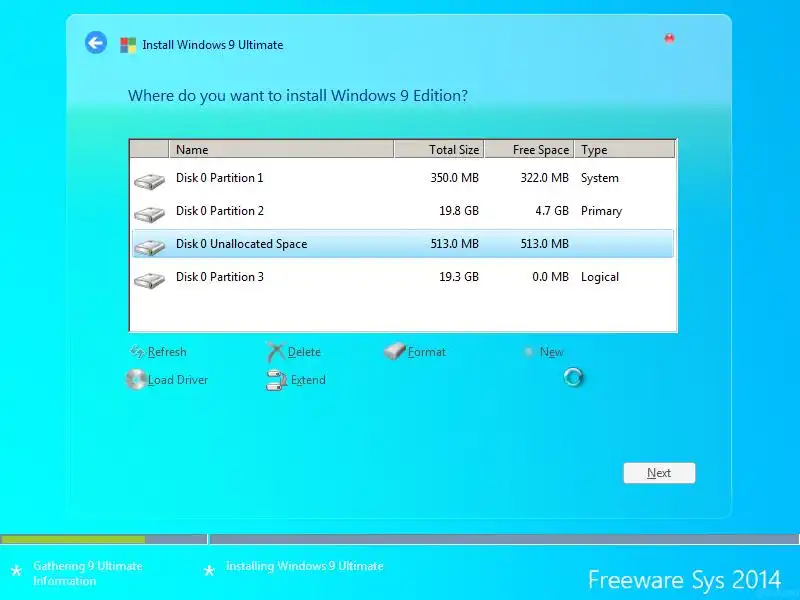Sort by the Type column header
Screen dimensions: 800x600
click(x=624, y=149)
